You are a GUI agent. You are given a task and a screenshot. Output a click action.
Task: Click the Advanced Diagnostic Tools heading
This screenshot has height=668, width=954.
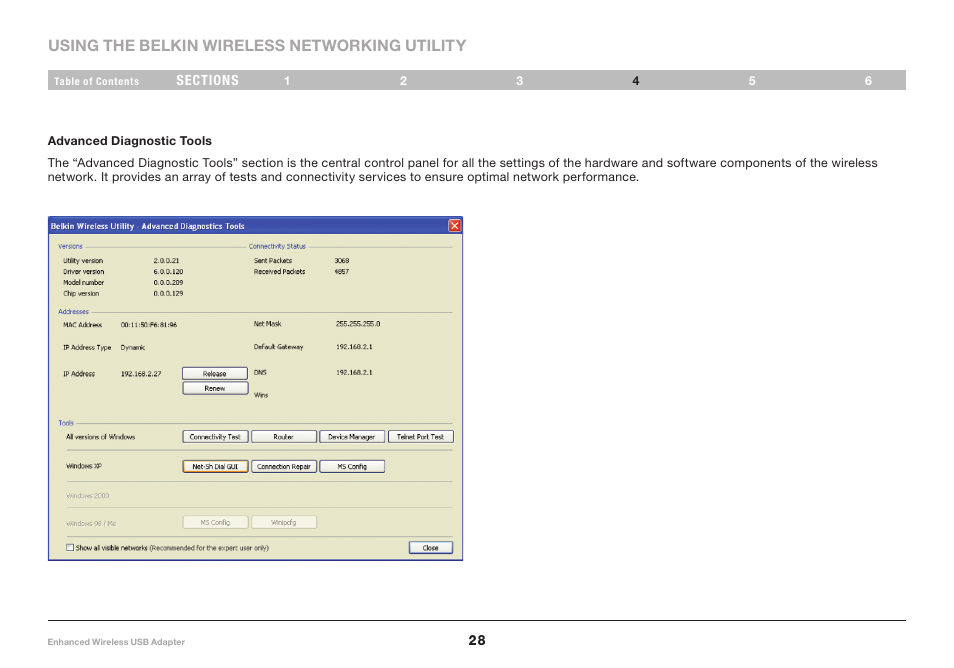click(x=130, y=141)
